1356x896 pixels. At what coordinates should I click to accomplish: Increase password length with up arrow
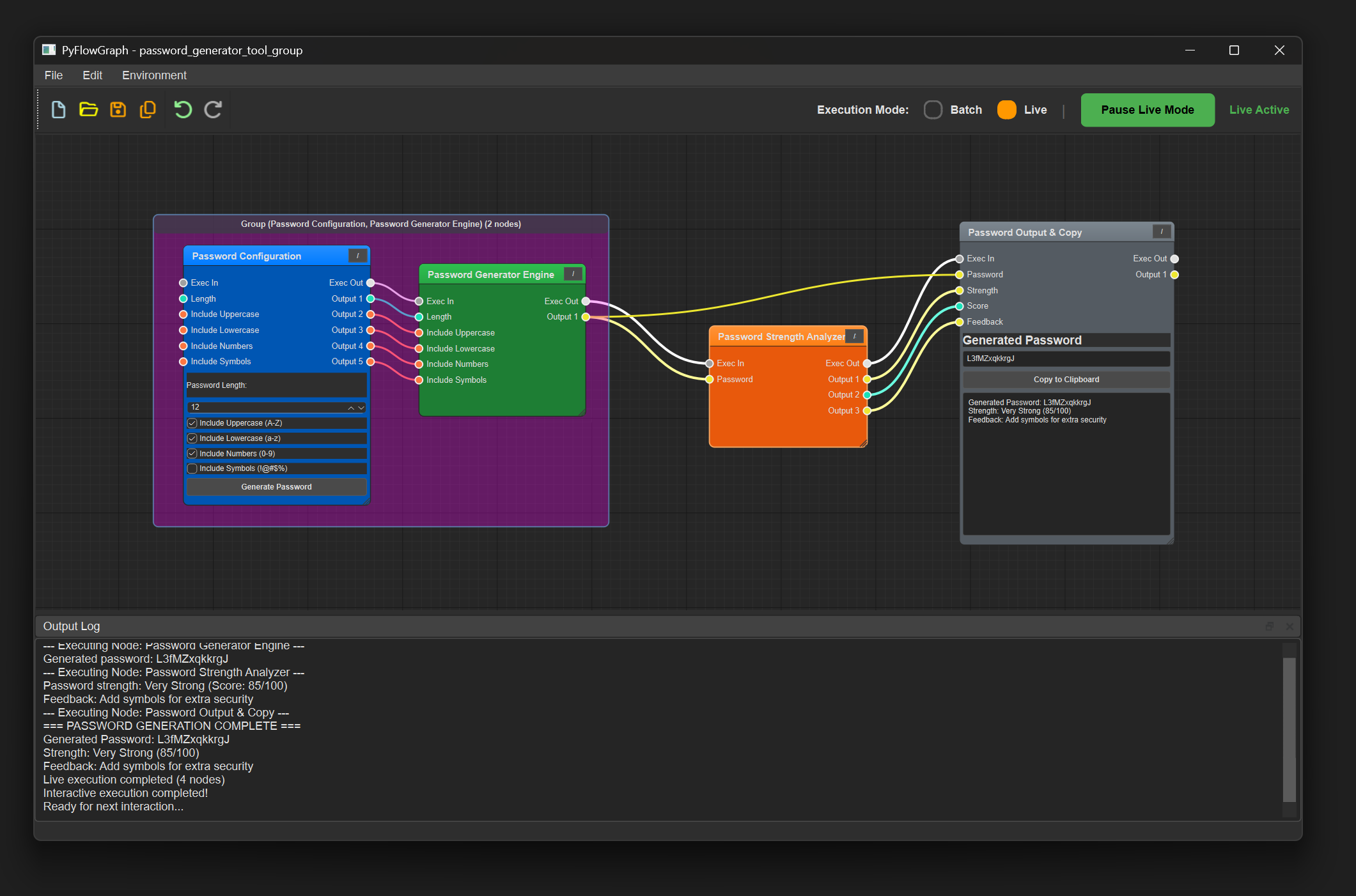(x=351, y=408)
